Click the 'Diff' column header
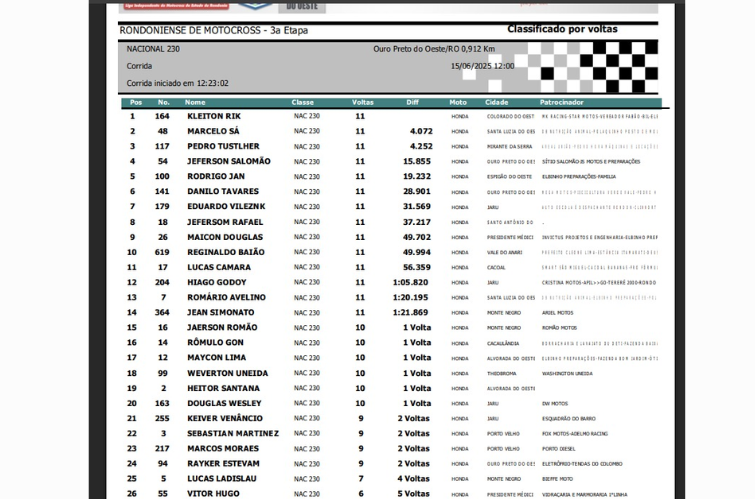Viewport: 755px width, 499px height. click(x=412, y=102)
